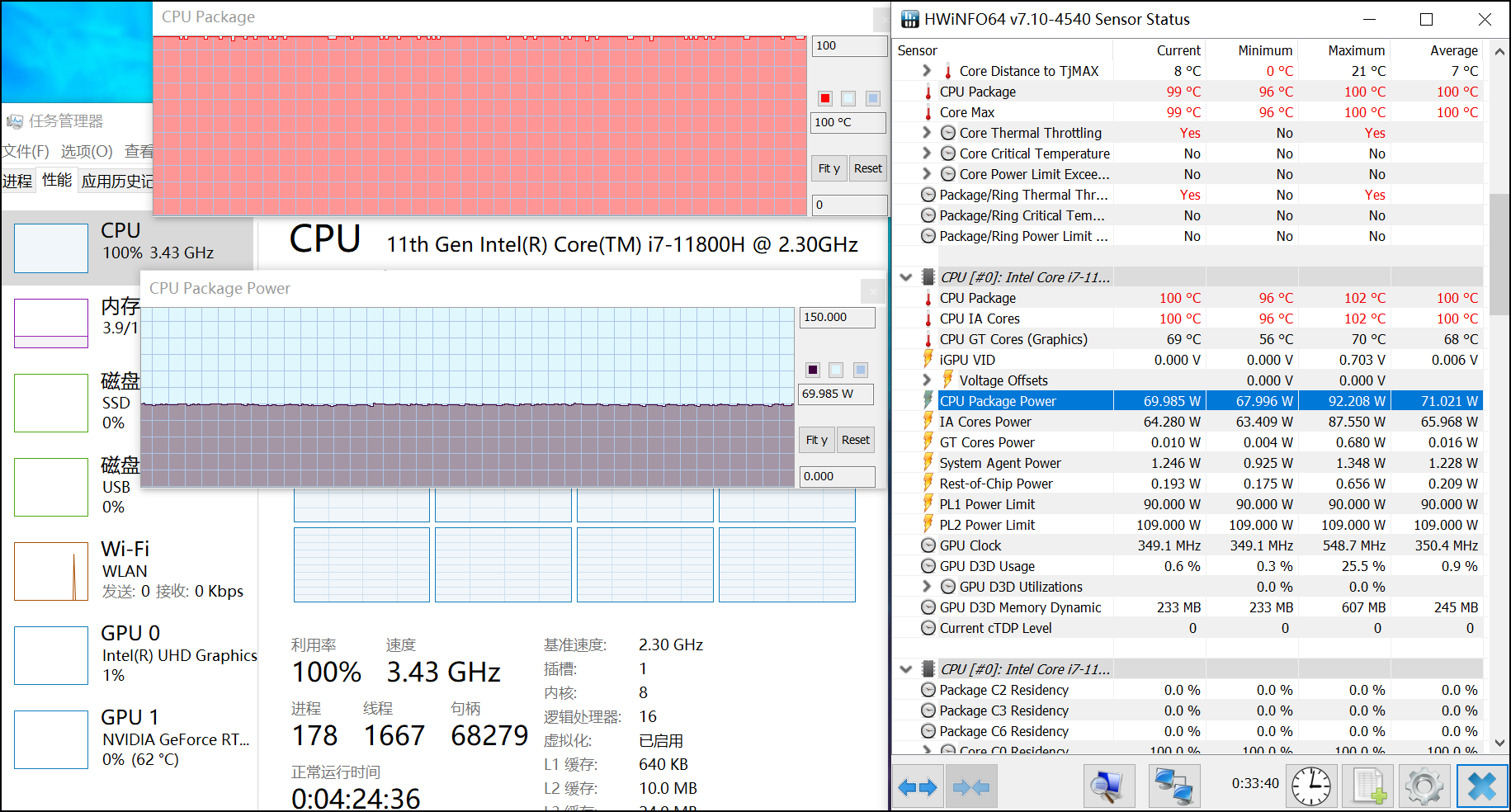Collapse the first CPU [#0] Intel Core group
This screenshot has width=1511, height=812.
tap(906, 277)
